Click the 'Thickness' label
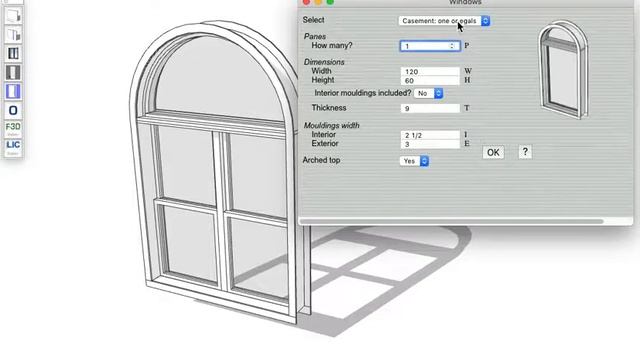The width and height of the screenshot is (640, 360). pos(329,108)
